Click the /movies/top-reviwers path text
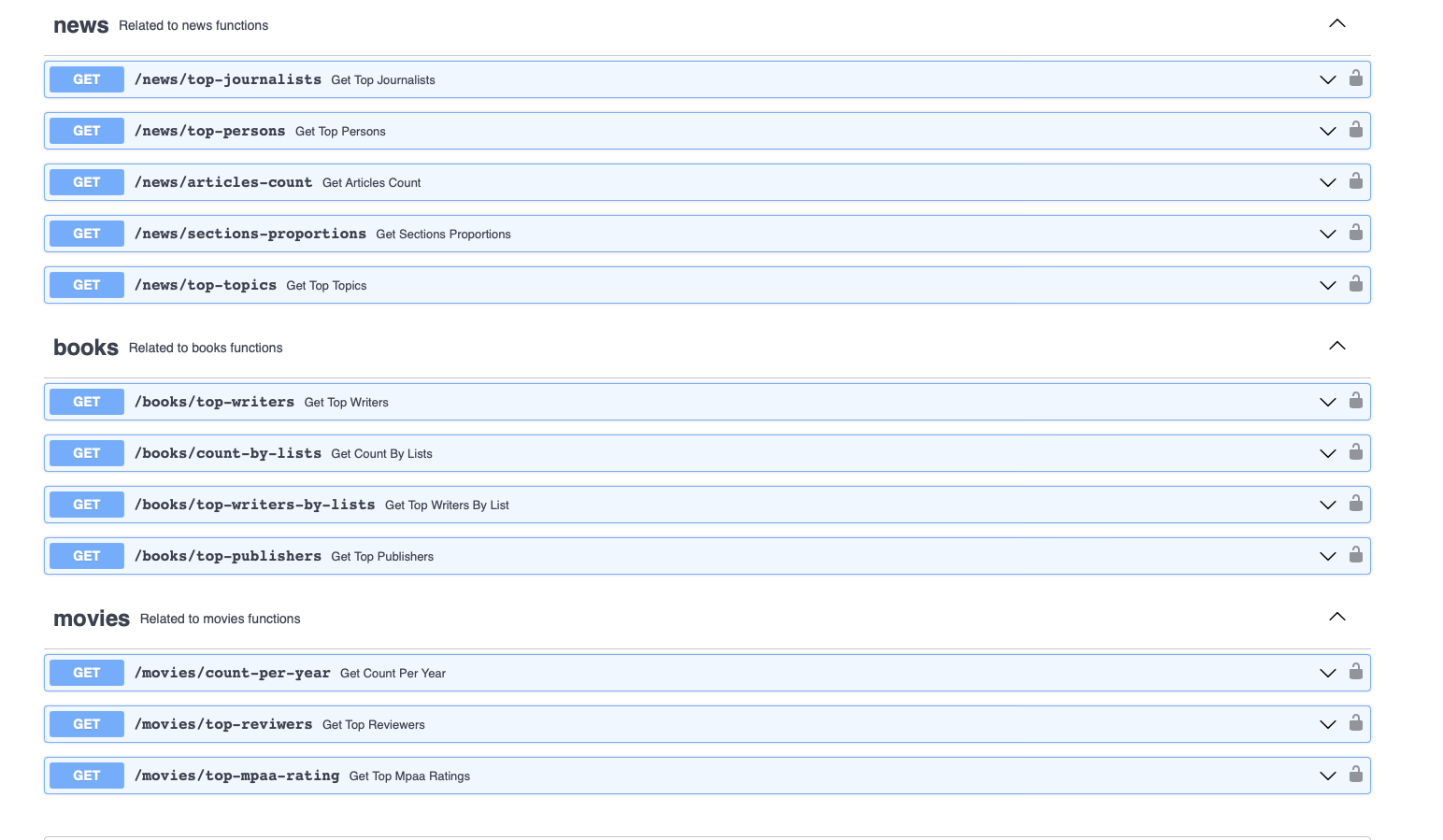Image resolution: width=1443 pixels, height=840 pixels. tap(223, 724)
